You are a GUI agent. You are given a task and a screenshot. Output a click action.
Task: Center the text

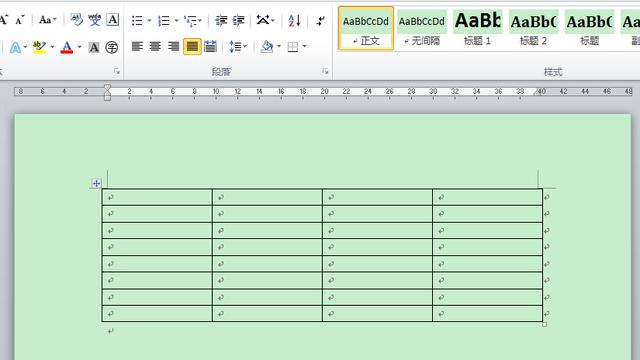155,47
